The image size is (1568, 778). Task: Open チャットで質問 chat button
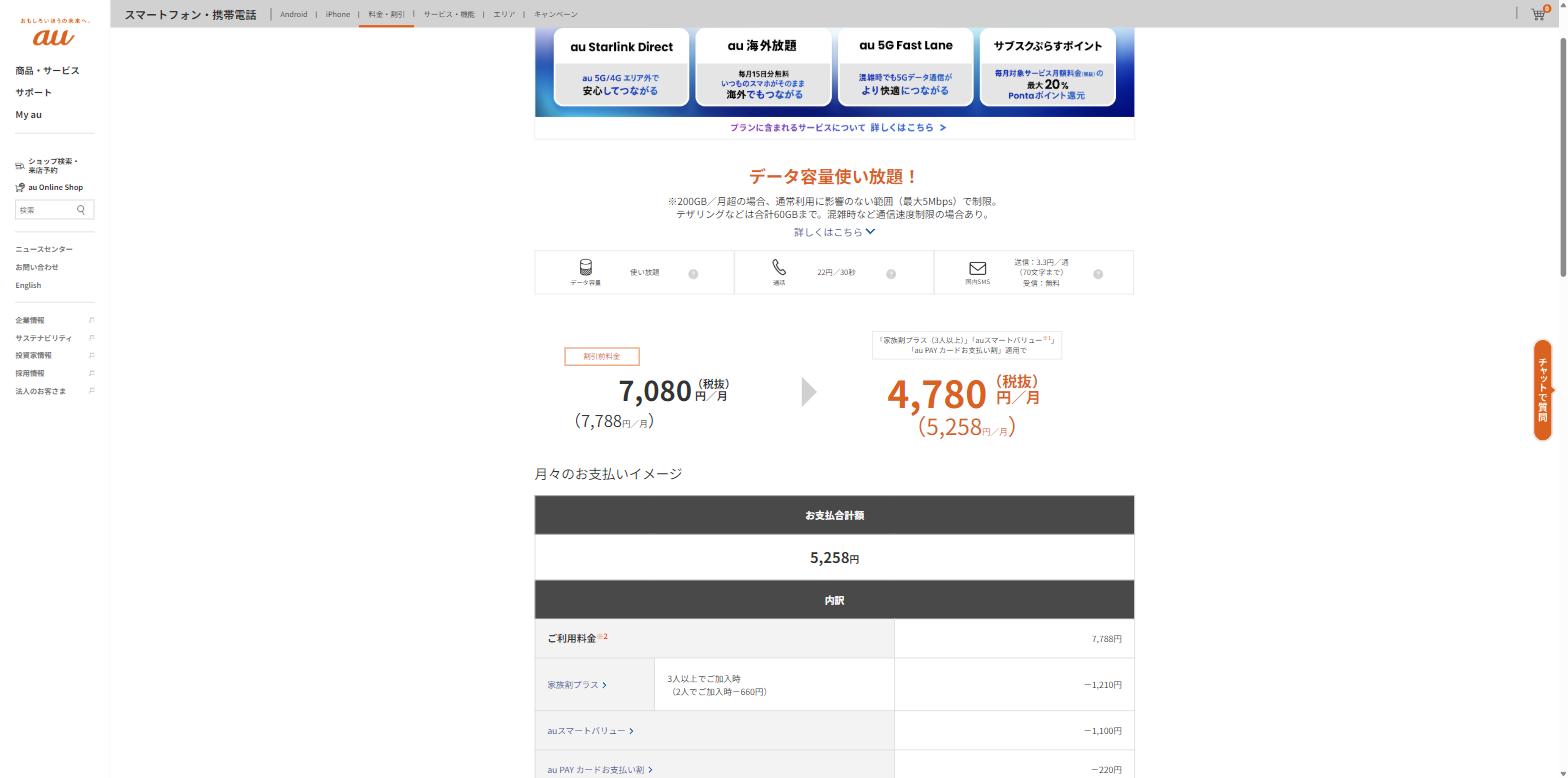point(1543,390)
